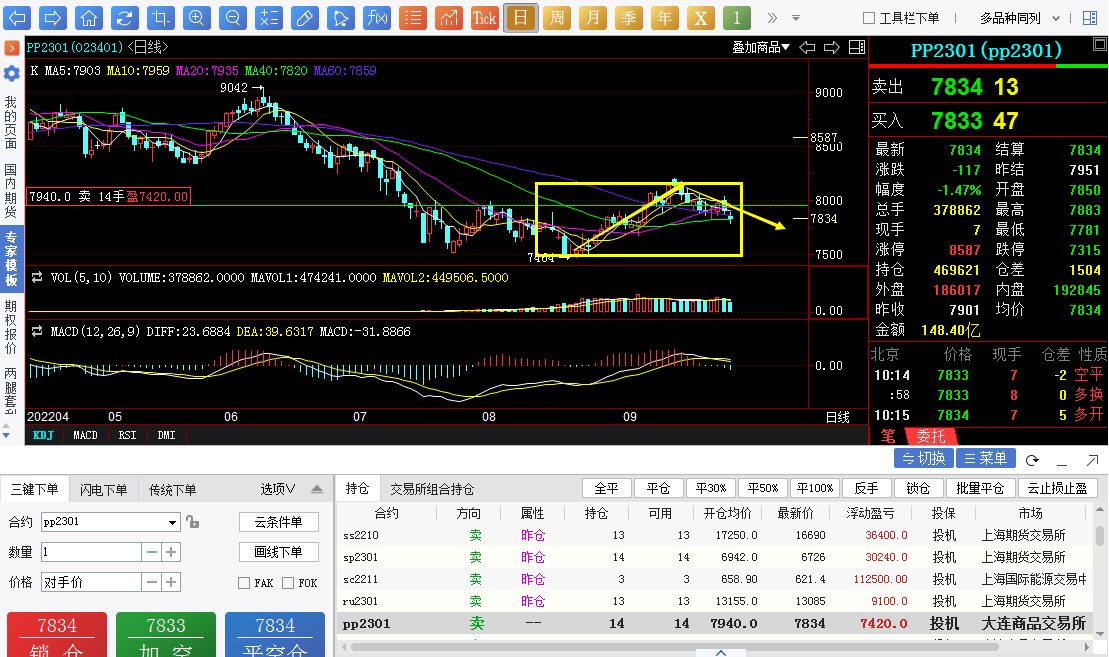1109x657 pixels.
Task: Click the 反手 reverse position button
Action: tap(866, 488)
